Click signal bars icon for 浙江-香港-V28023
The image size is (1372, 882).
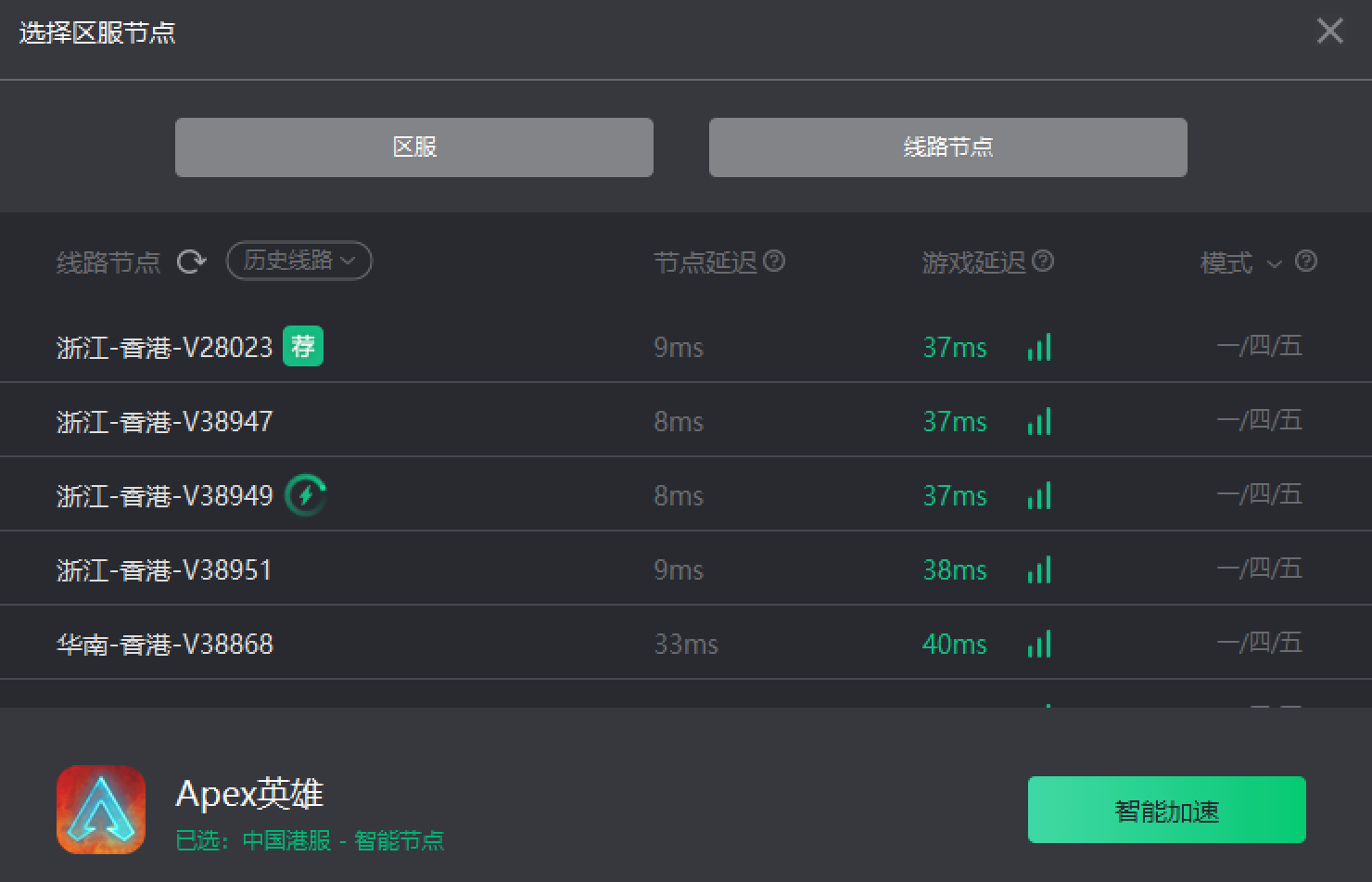[1039, 348]
